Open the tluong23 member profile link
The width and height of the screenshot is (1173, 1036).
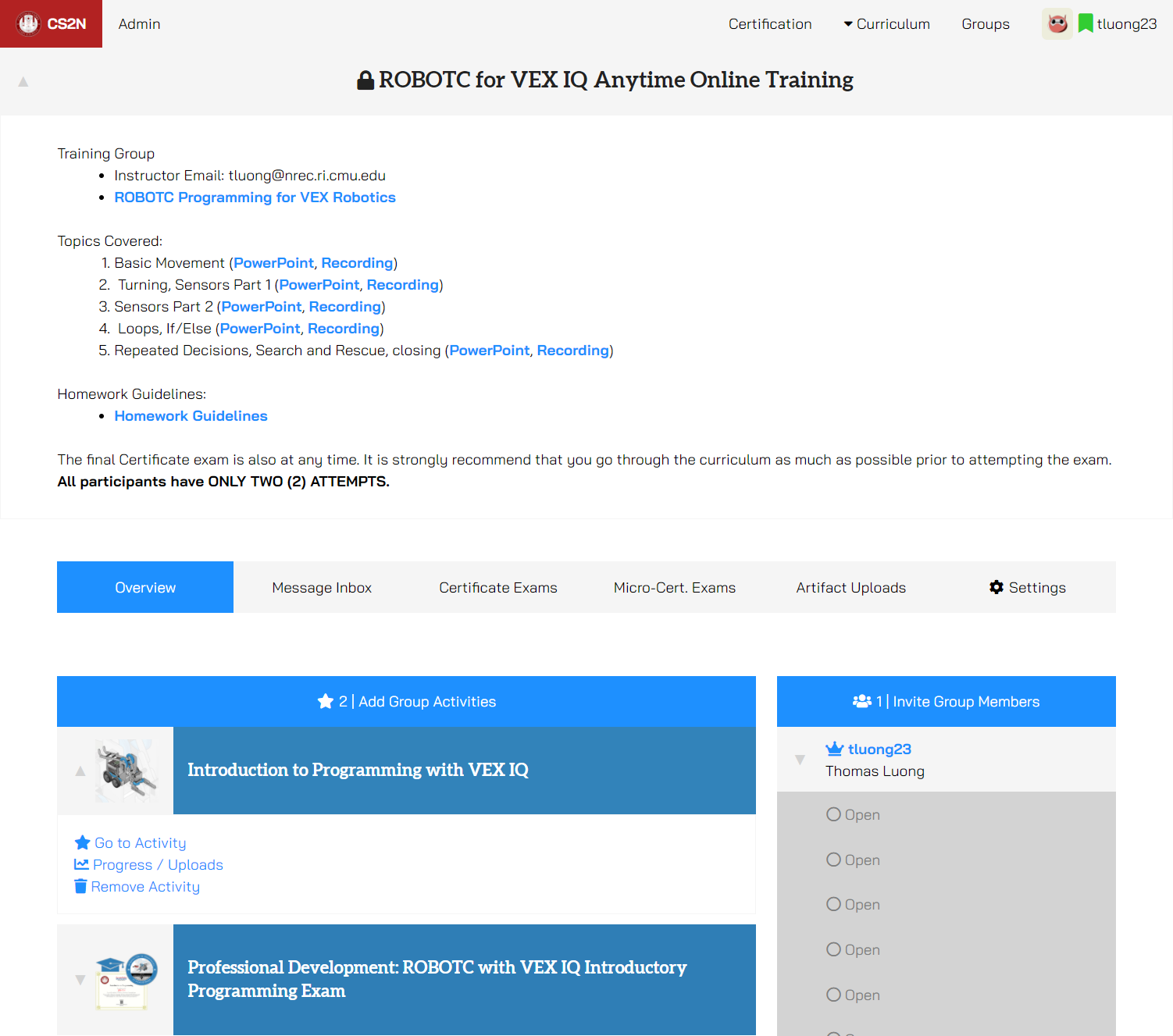click(x=879, y=749)
